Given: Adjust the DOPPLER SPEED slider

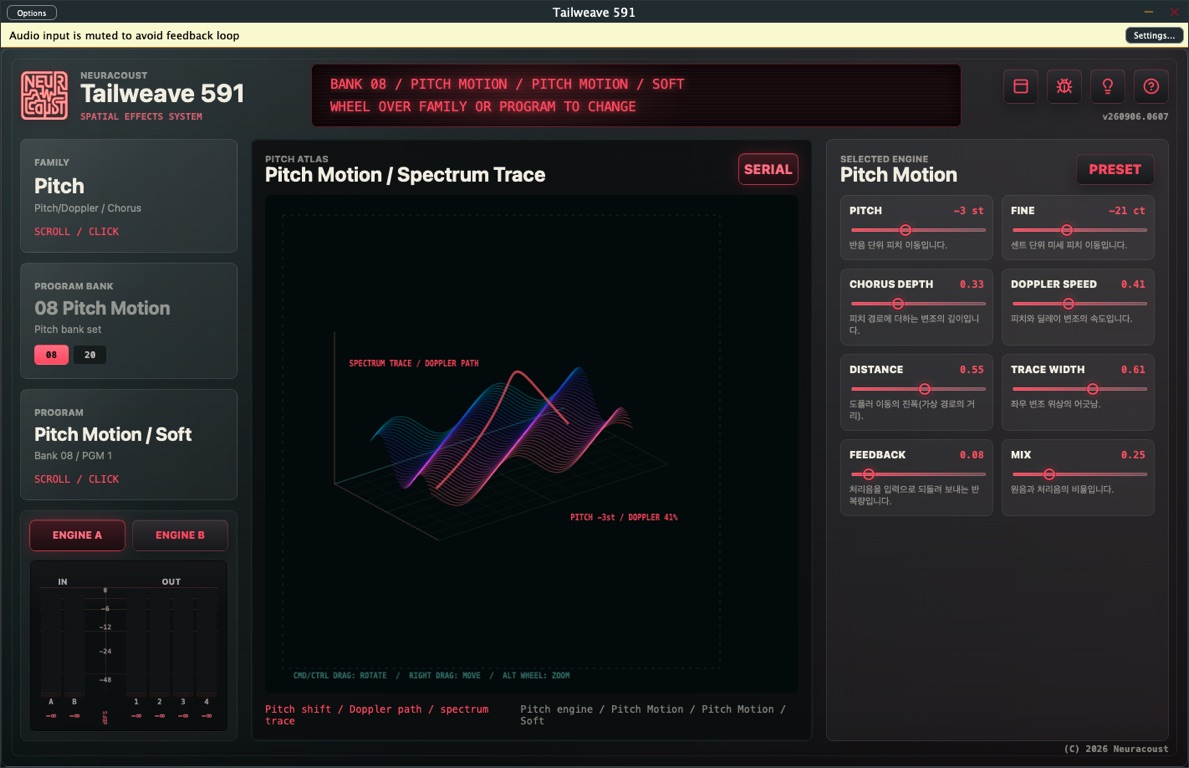Looking at the screenshot, I should 1079,303.
